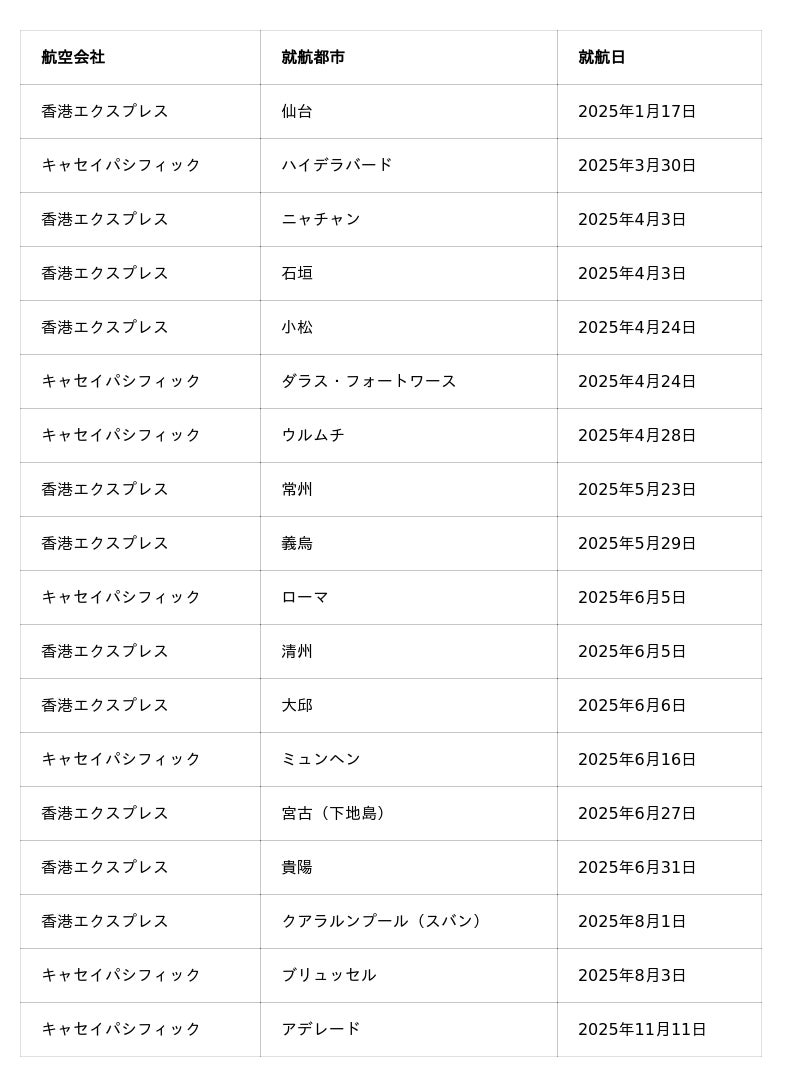Select the date 2025年5月23日
The image size is (800, 1087).
637,489
